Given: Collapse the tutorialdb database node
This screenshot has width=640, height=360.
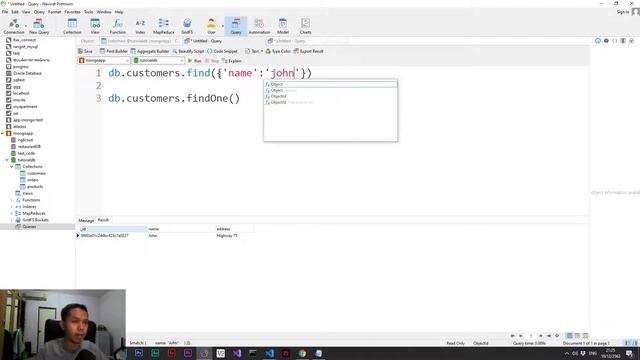Looking at the screenshot, I should click(x=7, y=160).
